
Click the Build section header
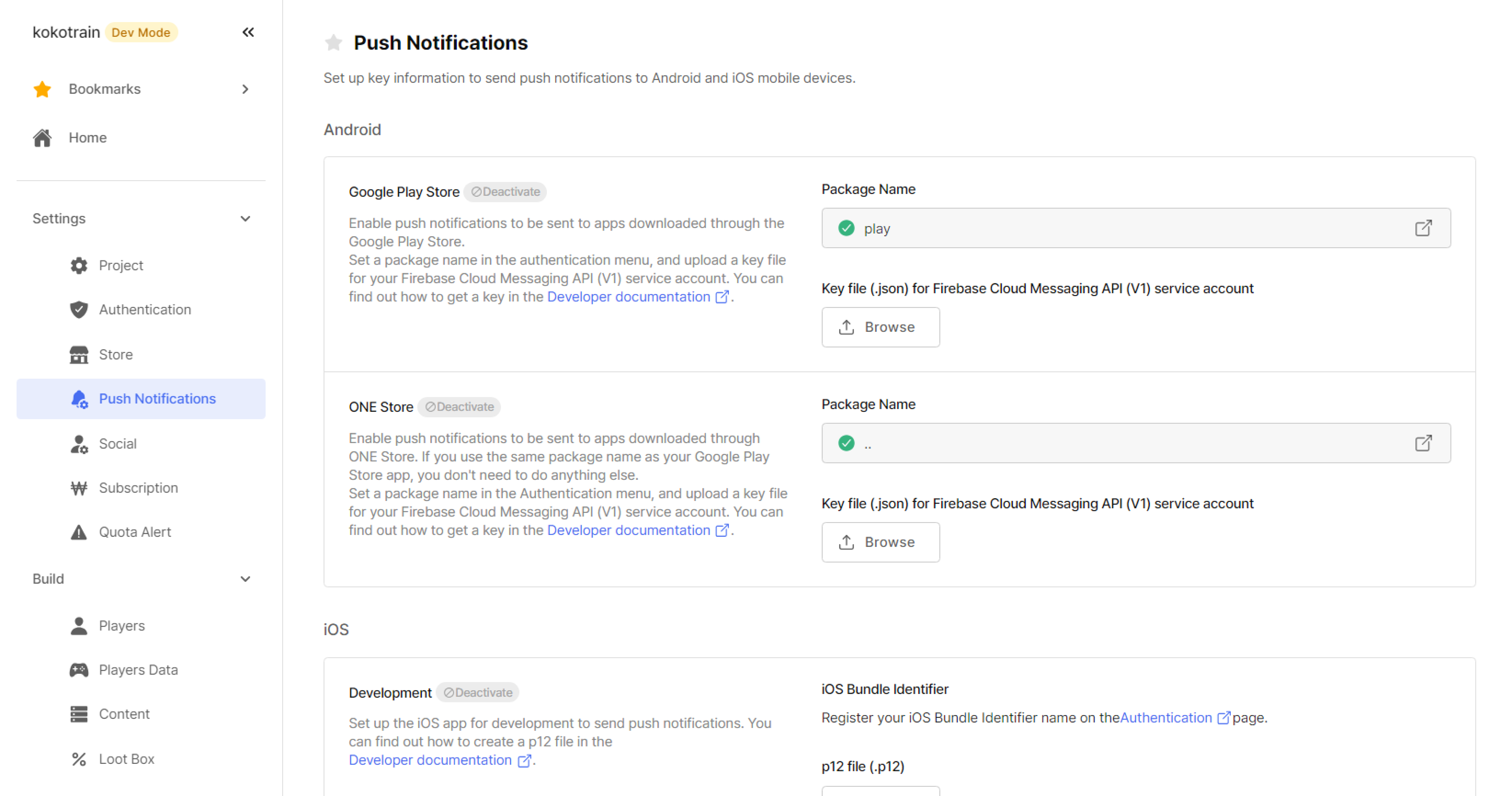pos(141,579)
